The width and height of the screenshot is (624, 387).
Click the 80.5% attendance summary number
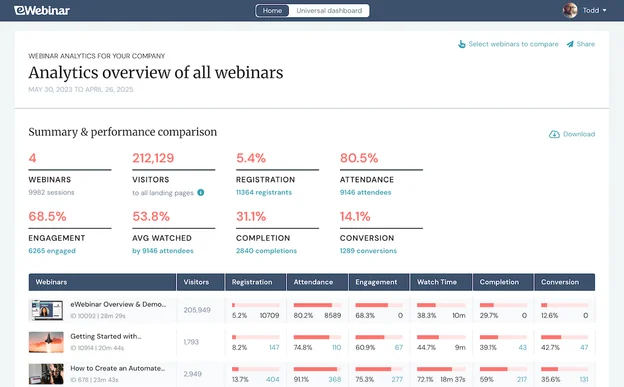pyautogui.click(x=359, y=158)
